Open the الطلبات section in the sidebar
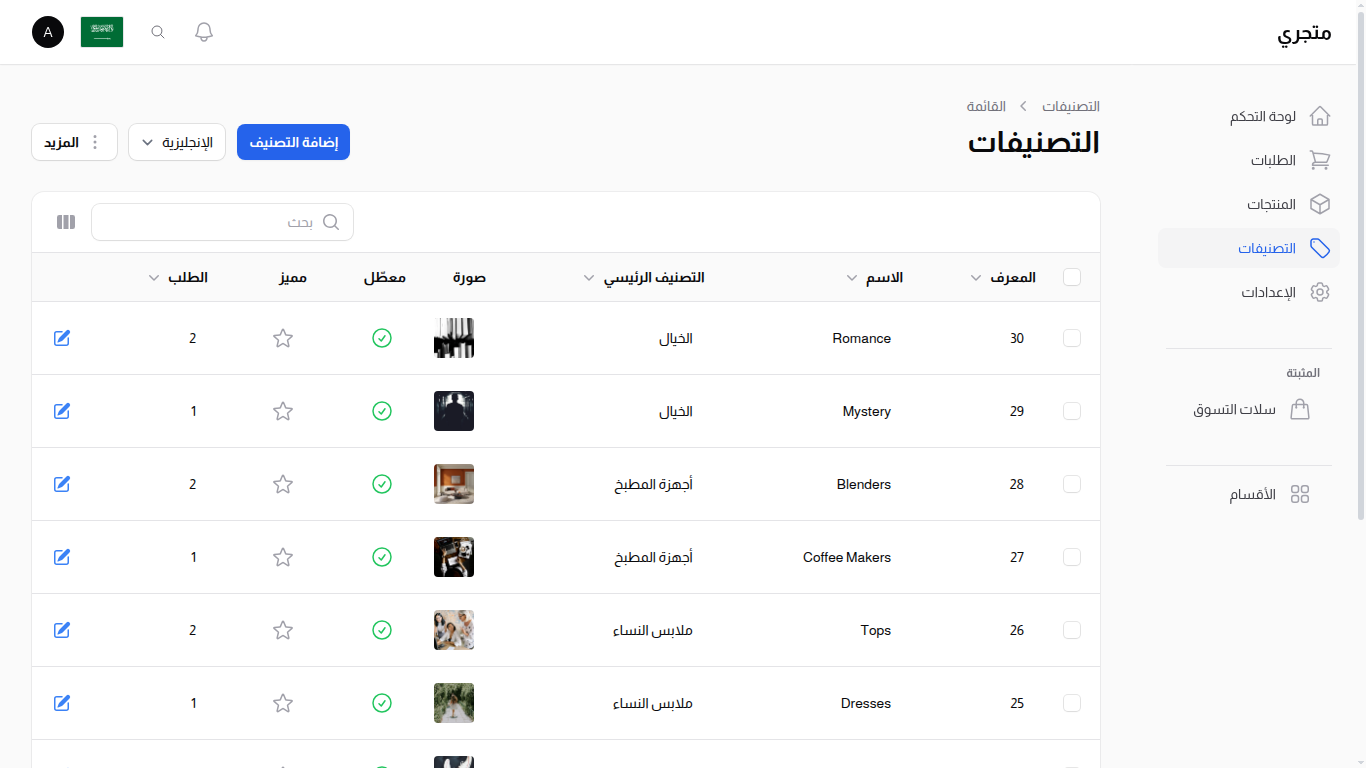Viewport: 1366px width, 768px height. pyautogui.click(x=1272, y=160)
